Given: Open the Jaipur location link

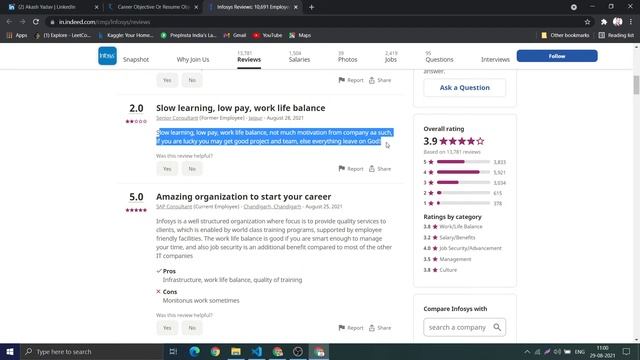Looking at the screenshot, I should [x=256, y=118].
